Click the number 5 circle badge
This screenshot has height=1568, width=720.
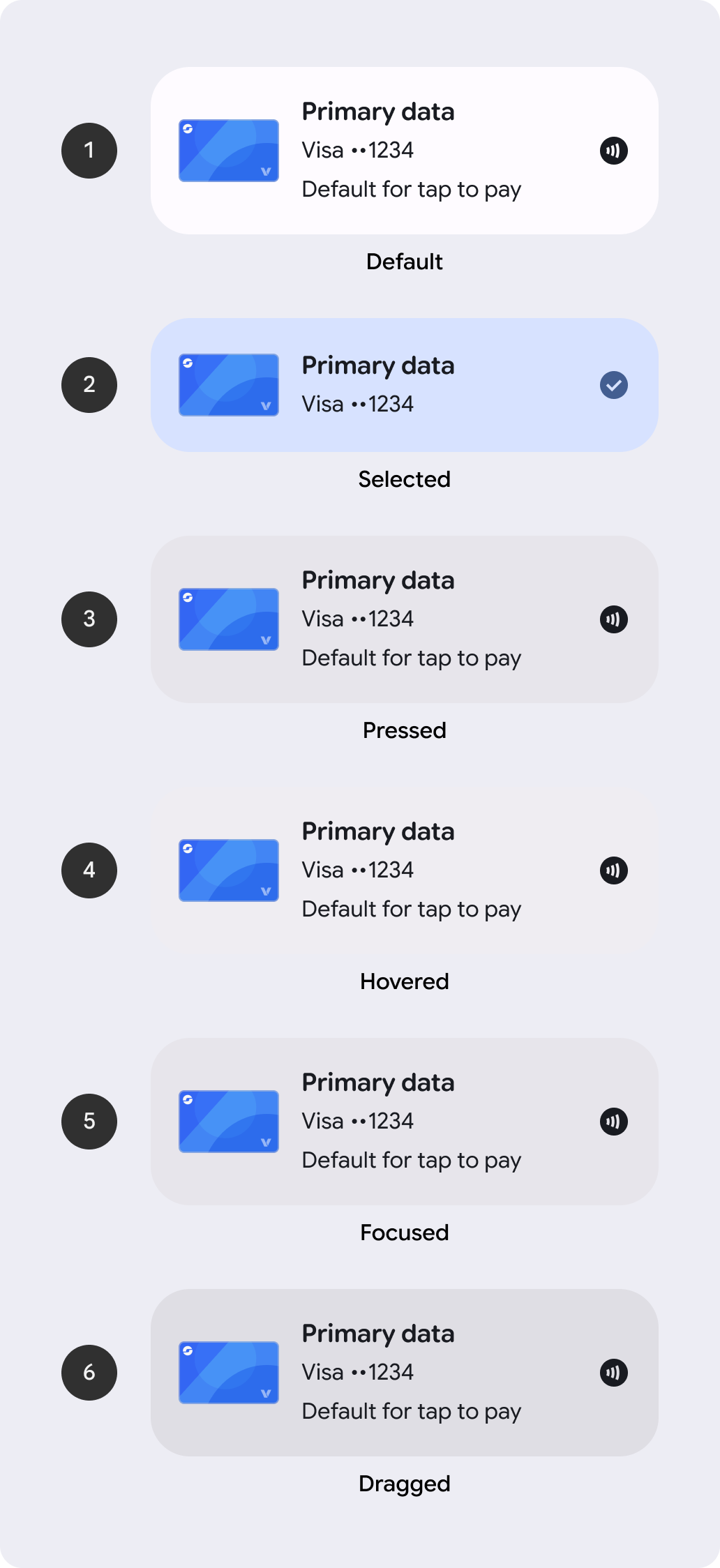click(89, 1122)
